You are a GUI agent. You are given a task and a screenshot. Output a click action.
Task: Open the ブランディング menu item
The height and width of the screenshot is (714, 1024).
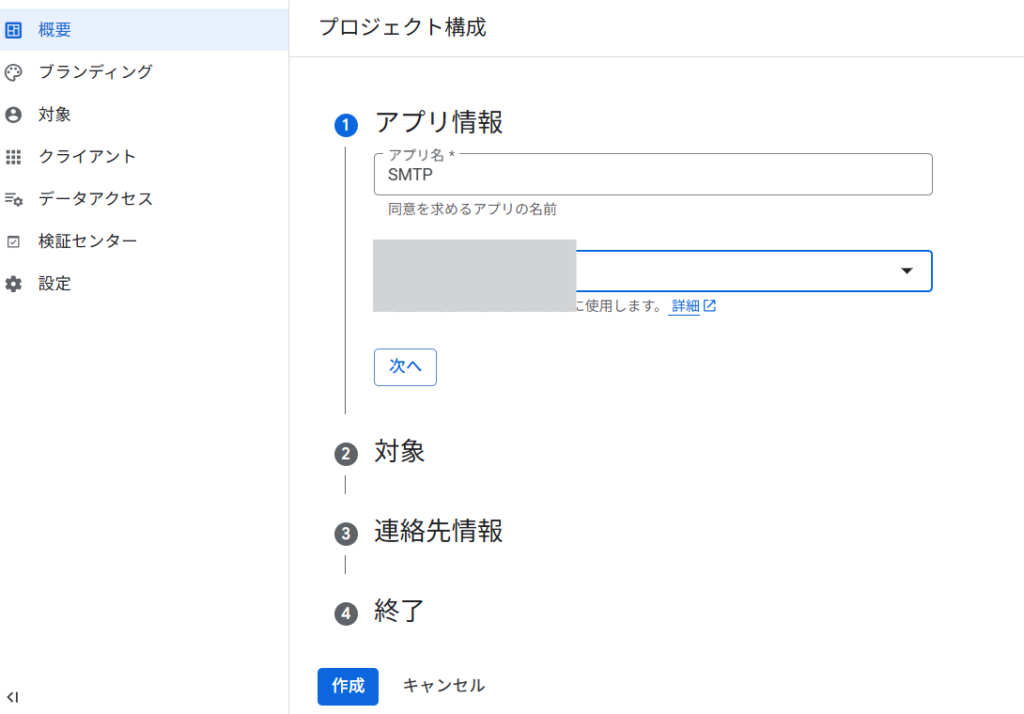(x=95, y=72)
